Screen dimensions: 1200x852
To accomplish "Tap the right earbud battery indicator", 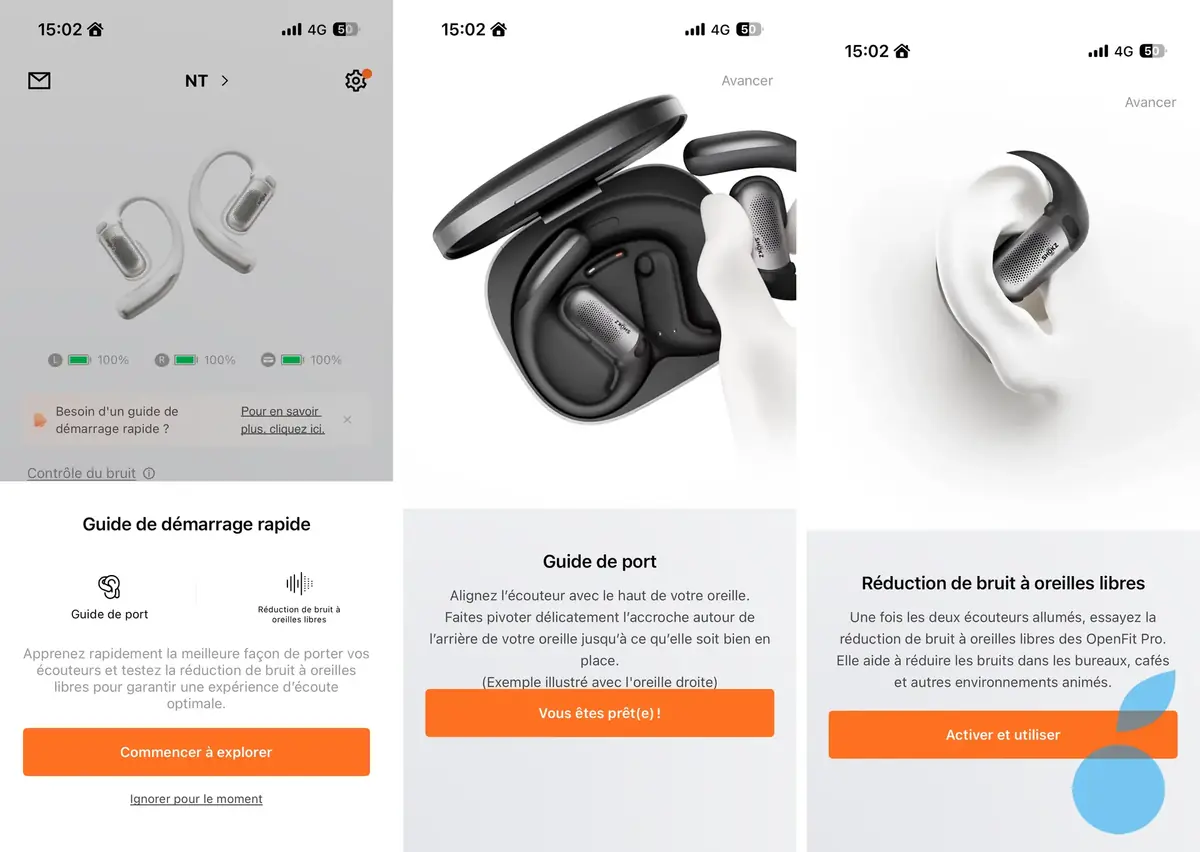I will 196,360.
